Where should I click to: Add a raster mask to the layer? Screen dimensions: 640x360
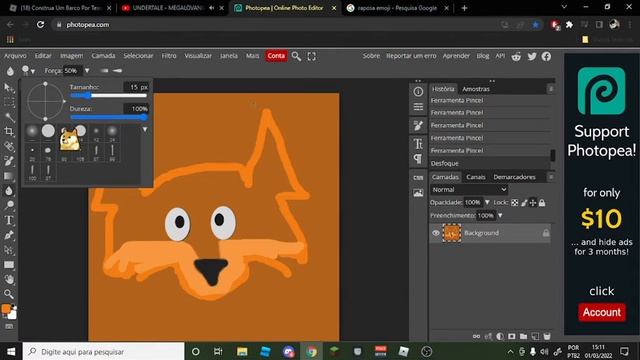point(511,336)
